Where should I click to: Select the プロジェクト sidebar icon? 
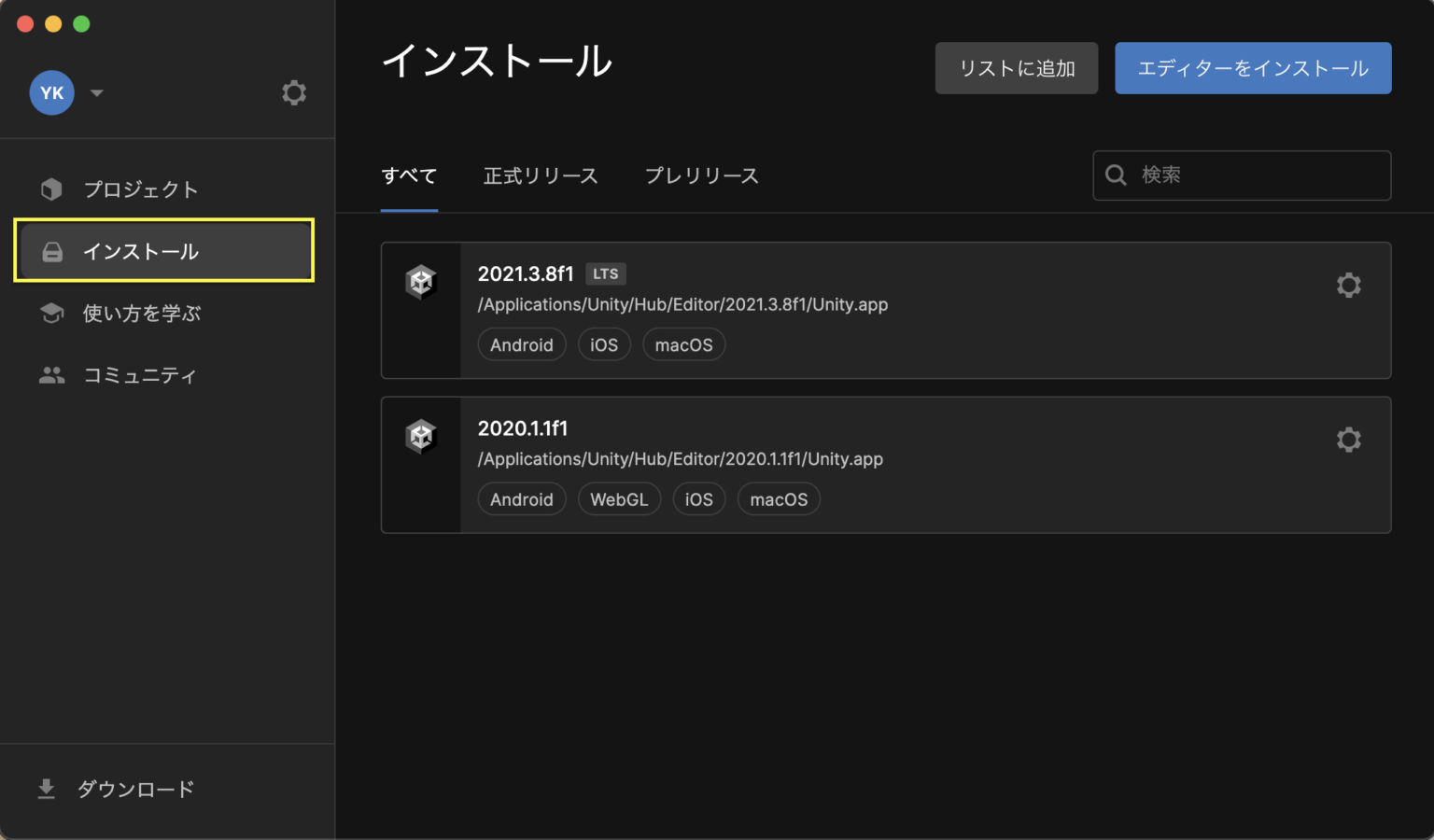tap(51, 189)
